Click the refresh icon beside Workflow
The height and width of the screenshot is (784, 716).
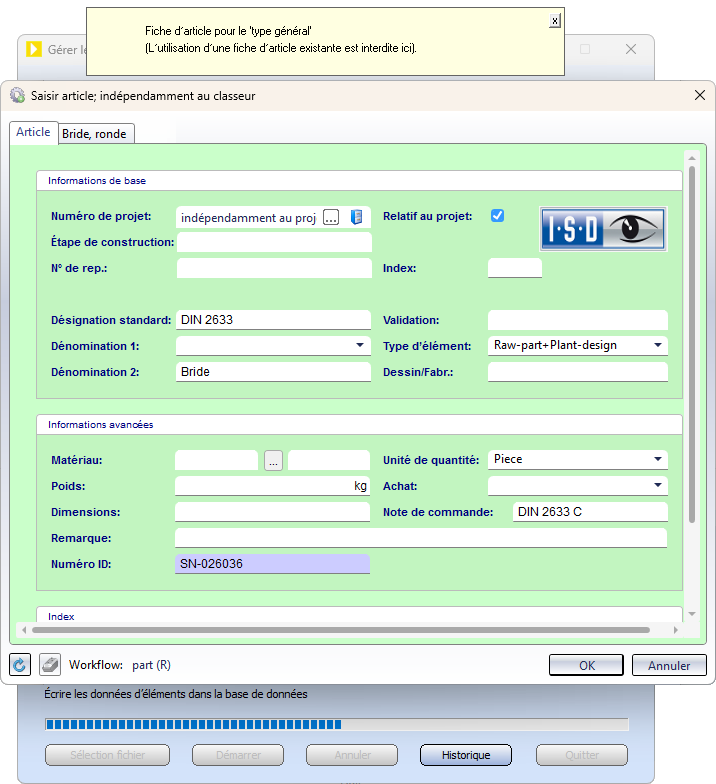(20, 664)
